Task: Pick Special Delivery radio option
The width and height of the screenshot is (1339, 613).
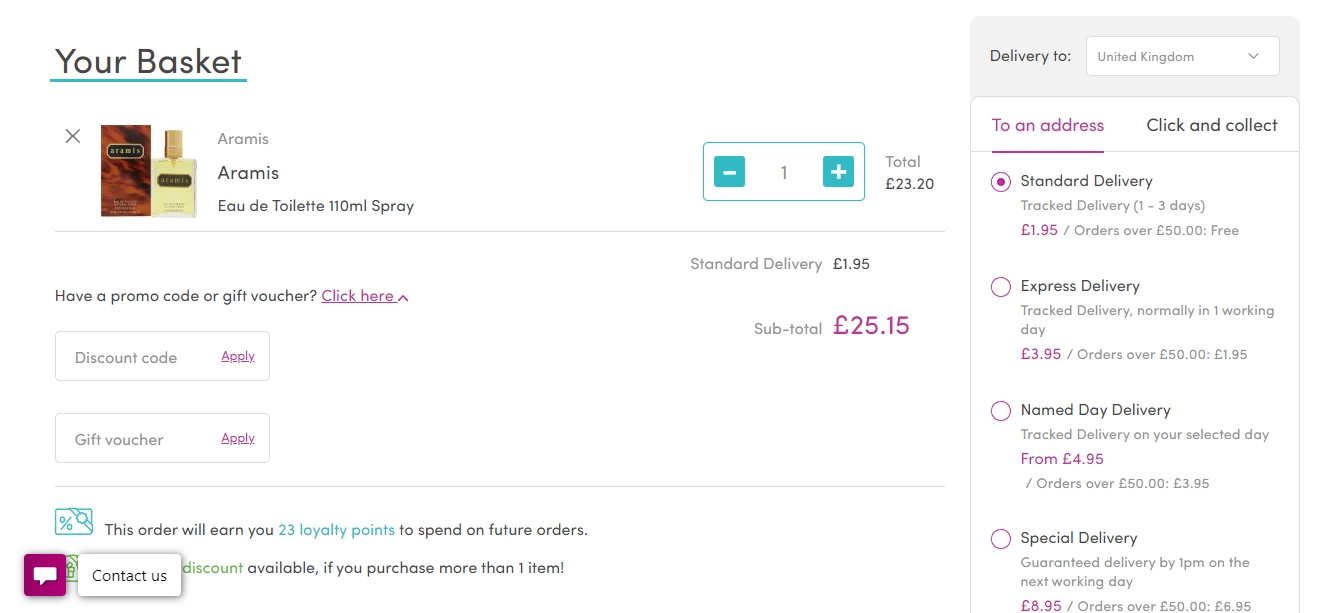Action: [1001, 539]
